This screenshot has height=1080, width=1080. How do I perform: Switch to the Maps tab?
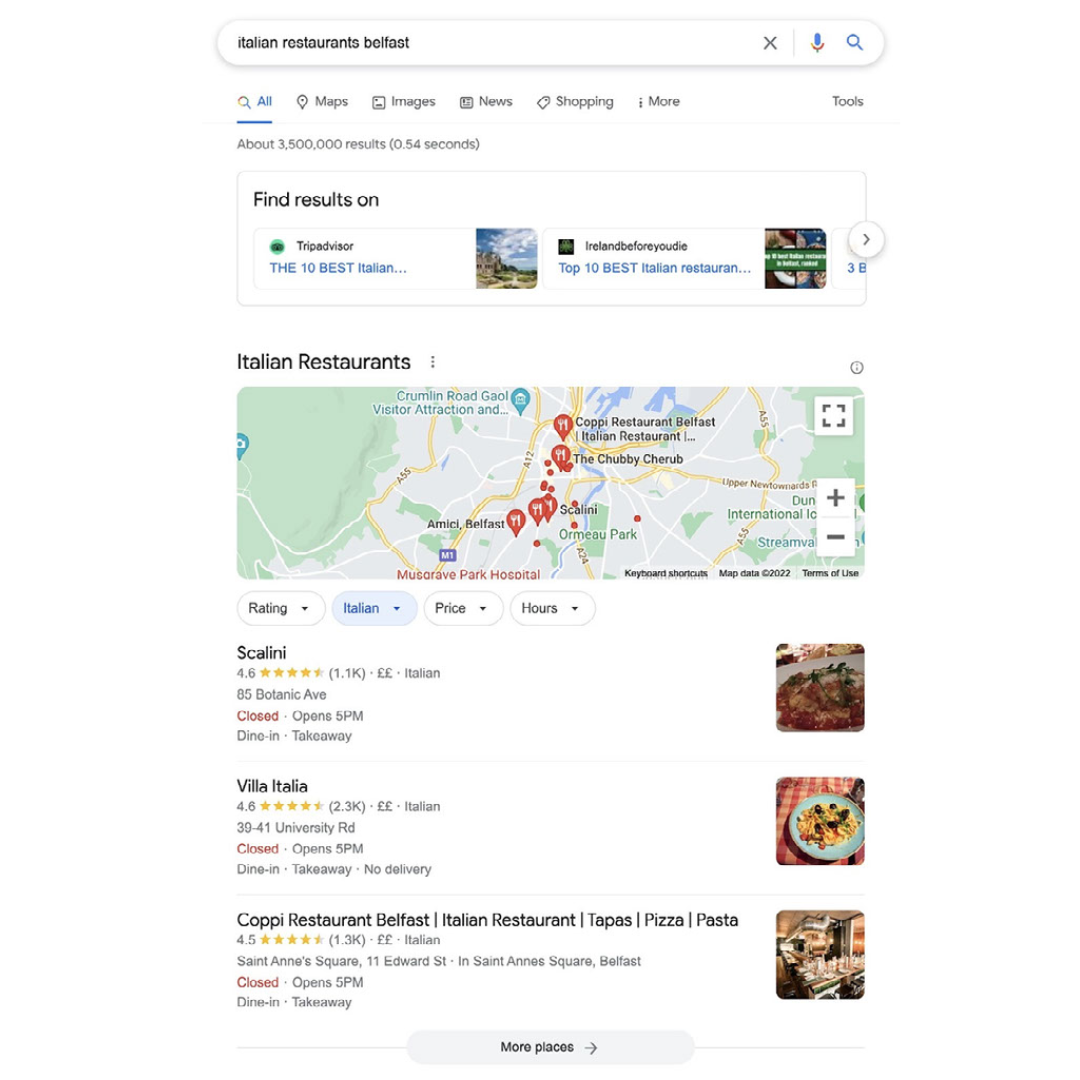click(x=322, y=102)
